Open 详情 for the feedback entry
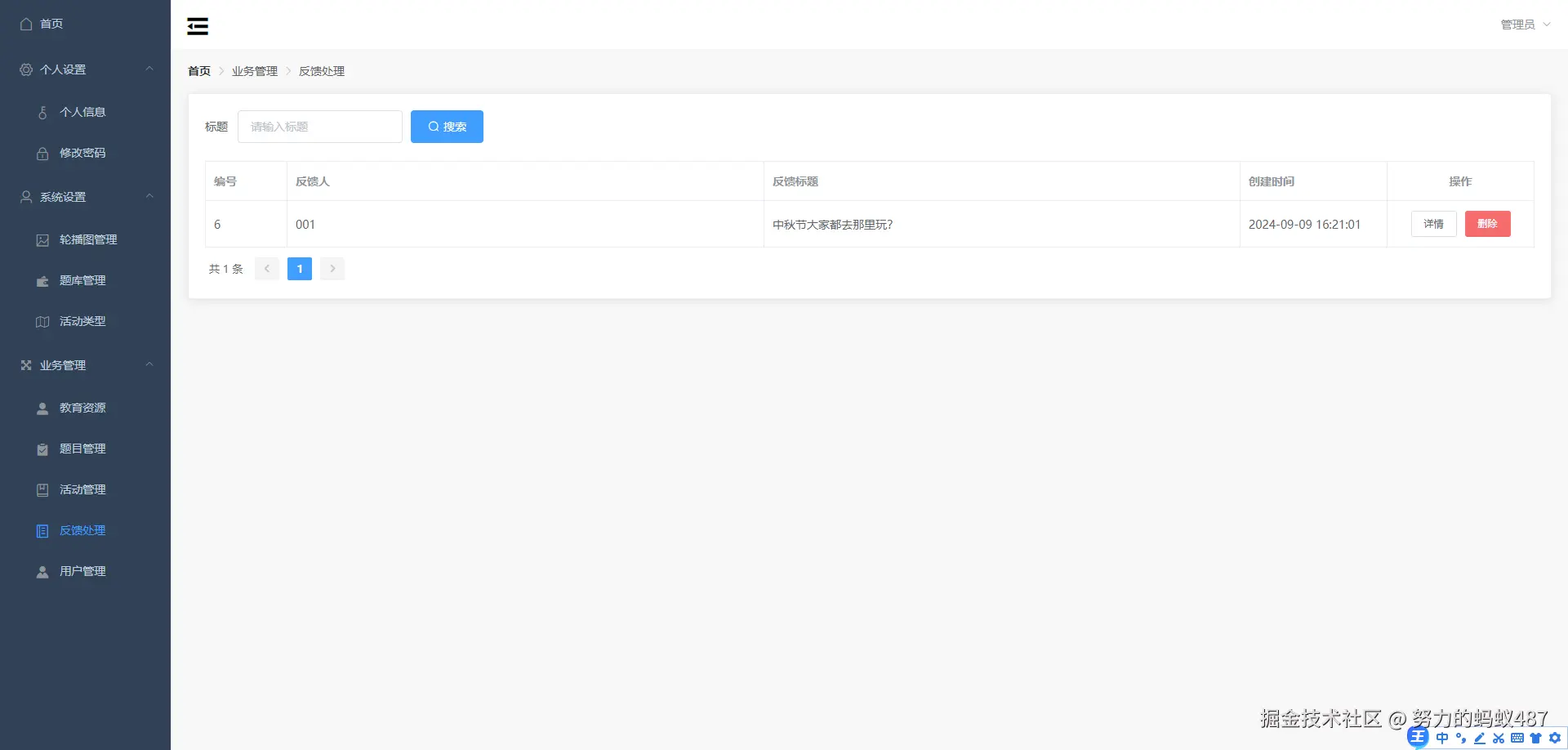 pos(1434,223)
